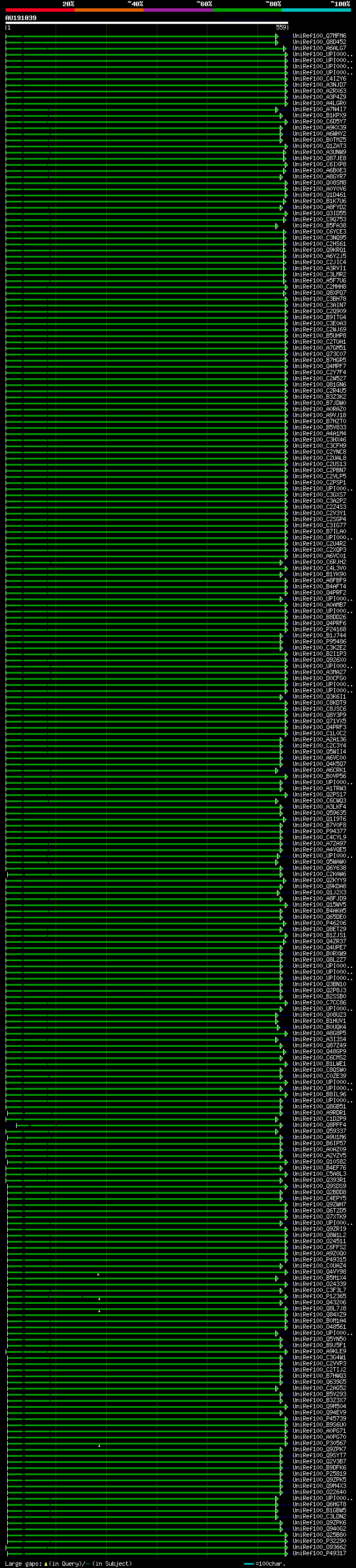Select the UniRef100_C6D5Y7 label
This screenshot has height=1568, width=356.
(319, 121)
